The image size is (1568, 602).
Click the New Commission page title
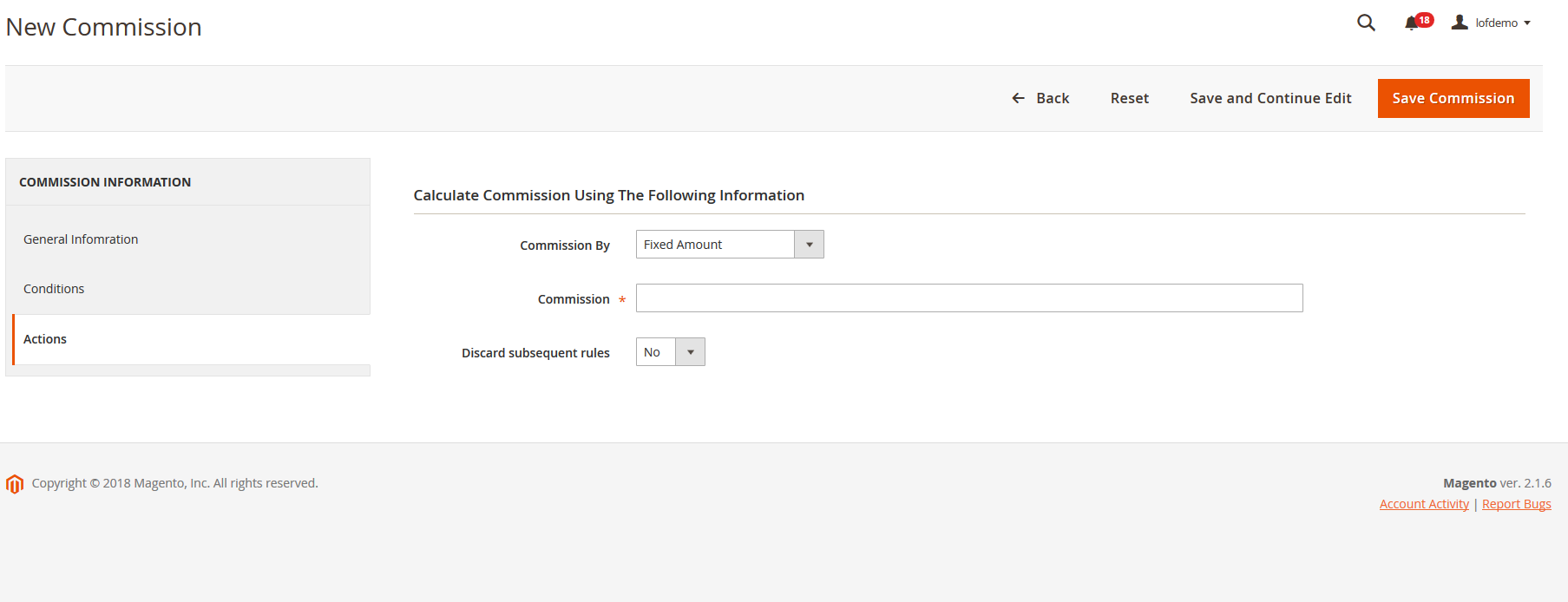[104, 27]
